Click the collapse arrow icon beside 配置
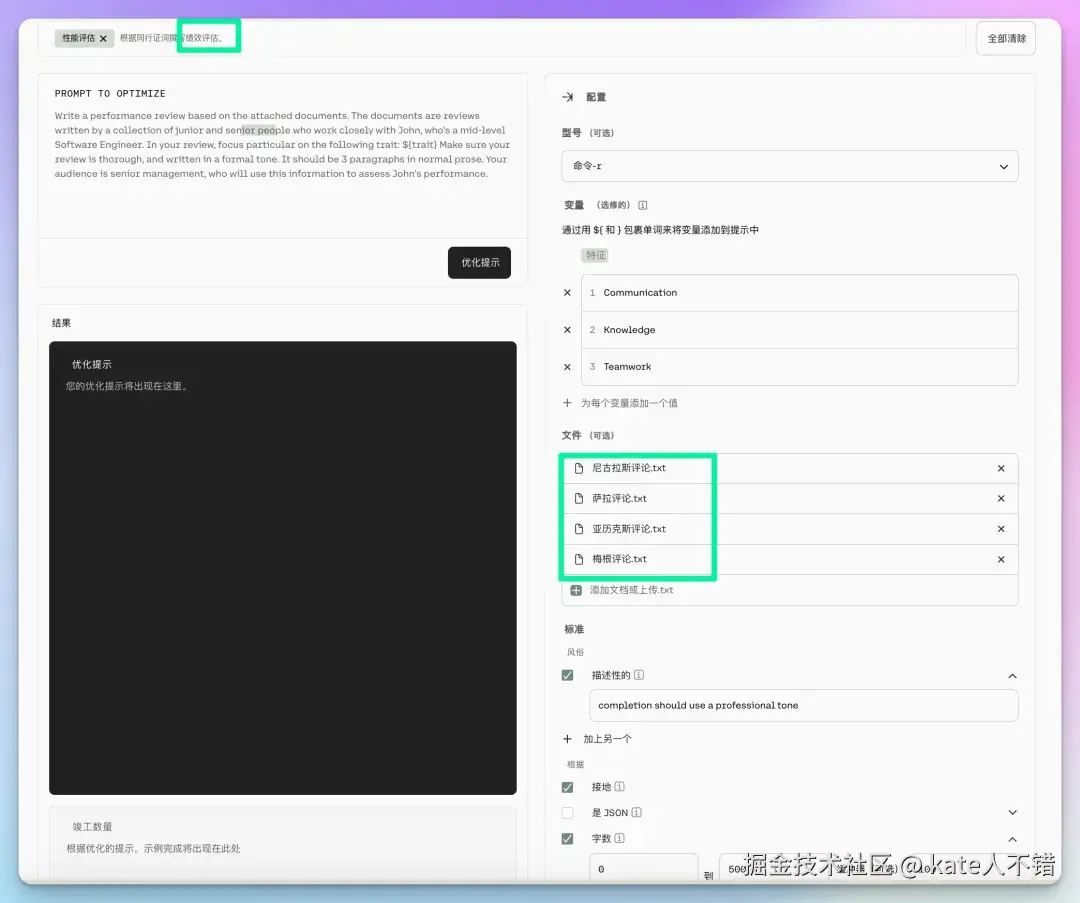This screenshot has height=903, width=1080. coord(568,97)
